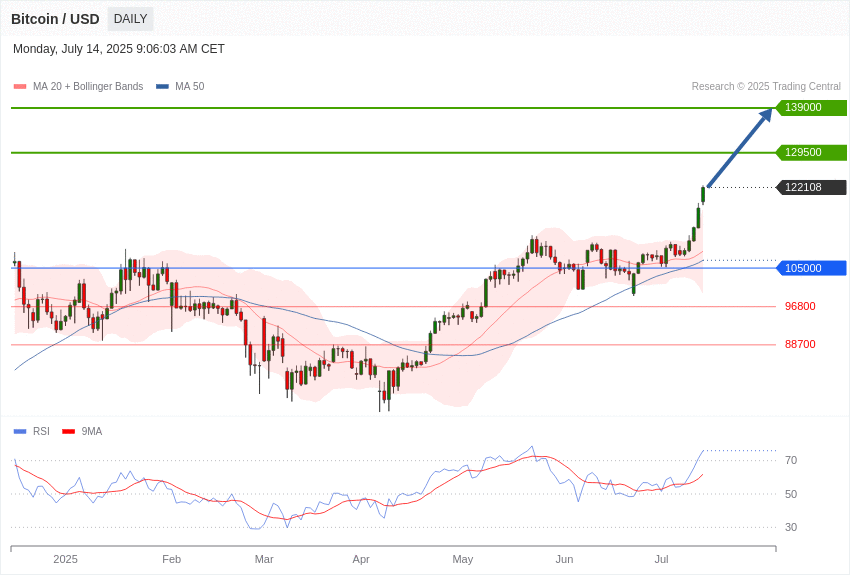This screenshot has width=850, height=576.
Task: Click the pink MA 20 Bollinger legend swatch
Action: [x=20, y=87]
